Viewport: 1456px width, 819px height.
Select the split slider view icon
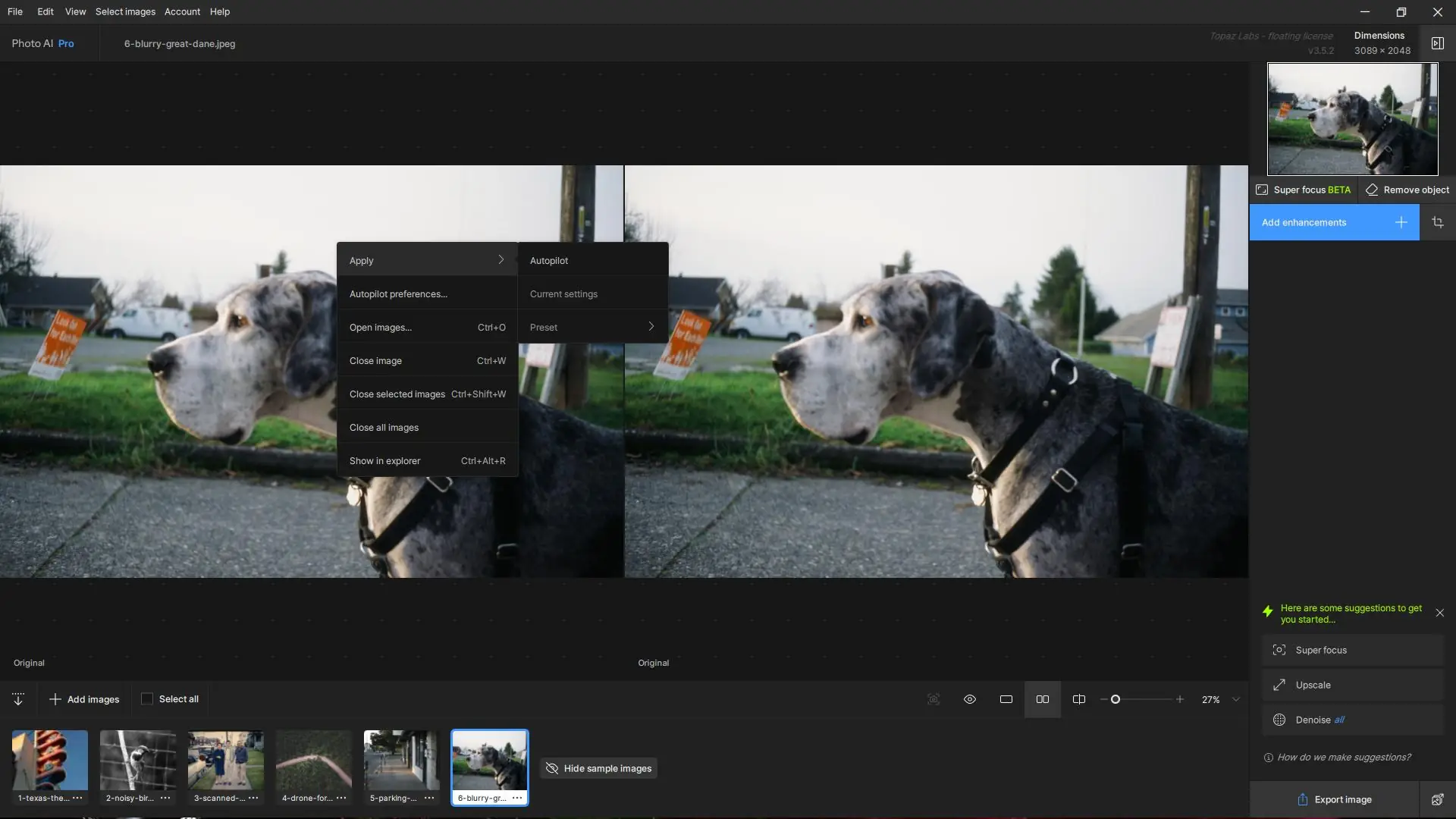[1078, 699]
